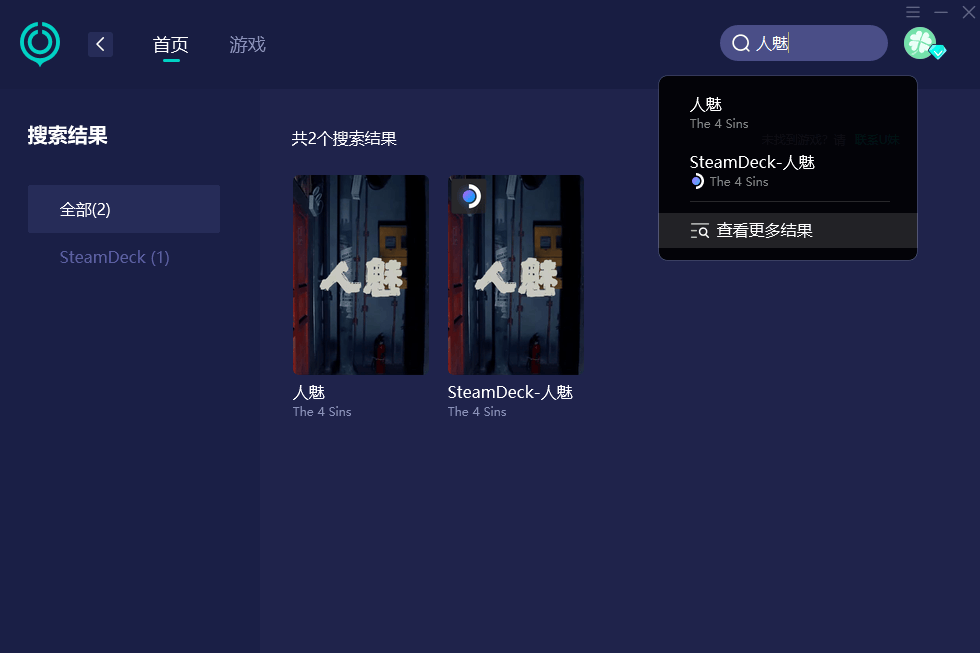The width and height of the screenshot is (980, 653).
Task: Switch to the 游戏 tab
Action: pos(248,45)
